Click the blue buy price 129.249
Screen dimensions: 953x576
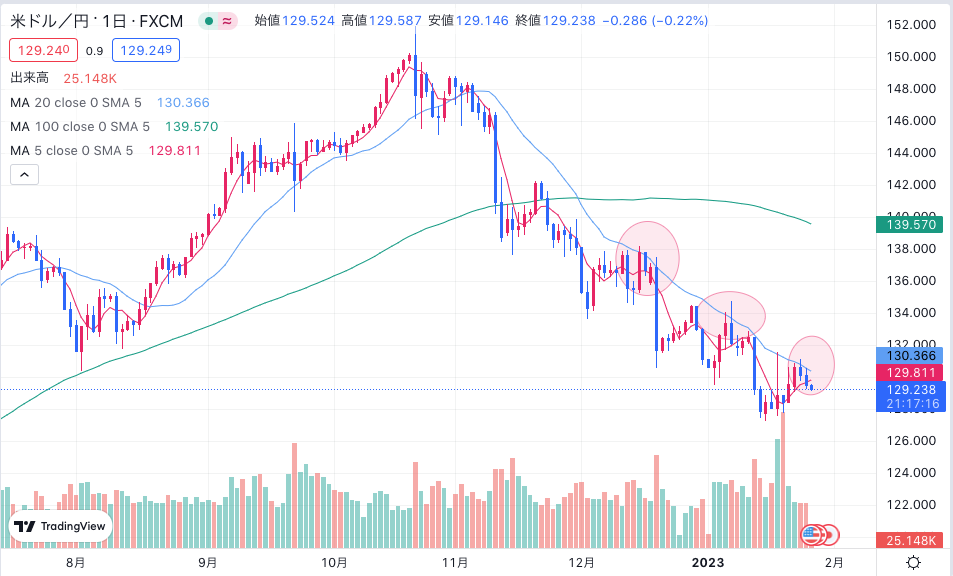[145, 50]
